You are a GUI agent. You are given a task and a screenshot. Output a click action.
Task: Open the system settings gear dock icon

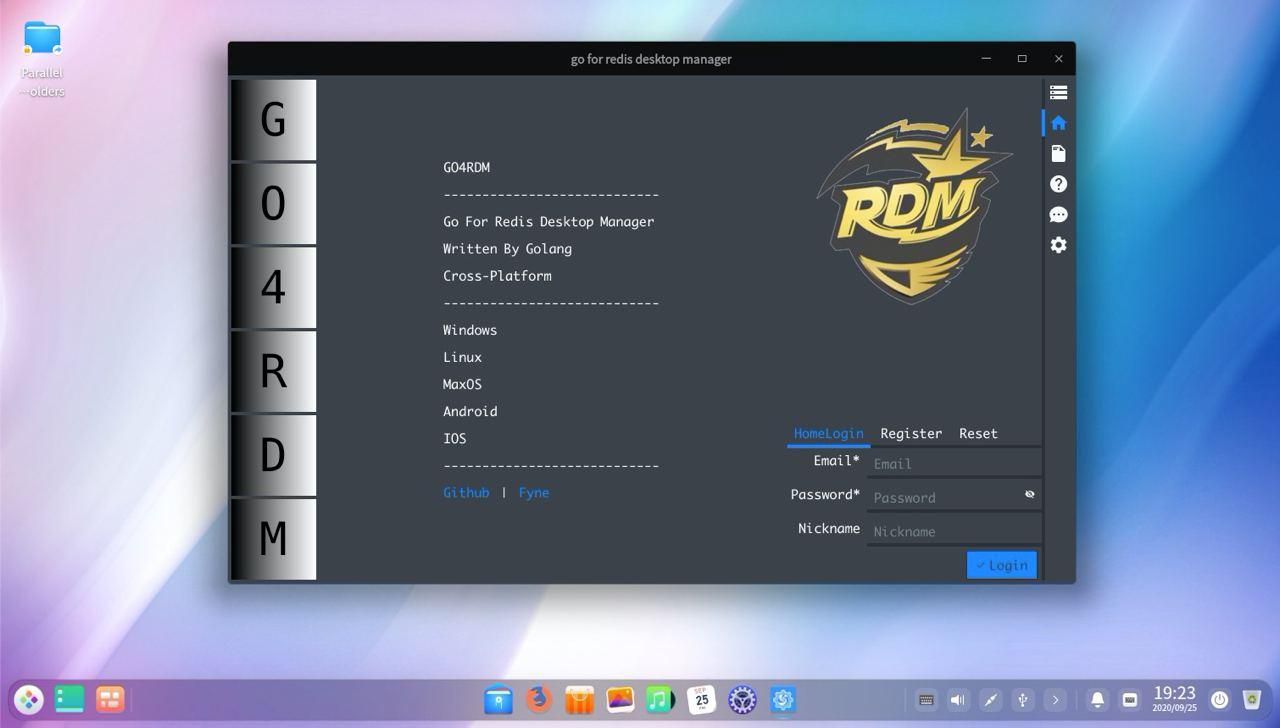[x=742, y=699]
